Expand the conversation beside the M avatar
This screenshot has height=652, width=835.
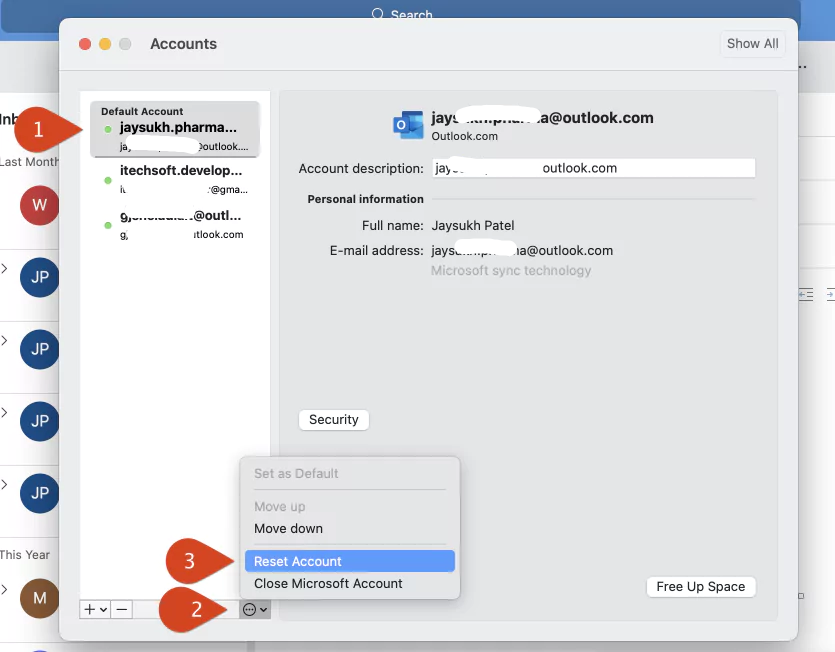[4, 589]
